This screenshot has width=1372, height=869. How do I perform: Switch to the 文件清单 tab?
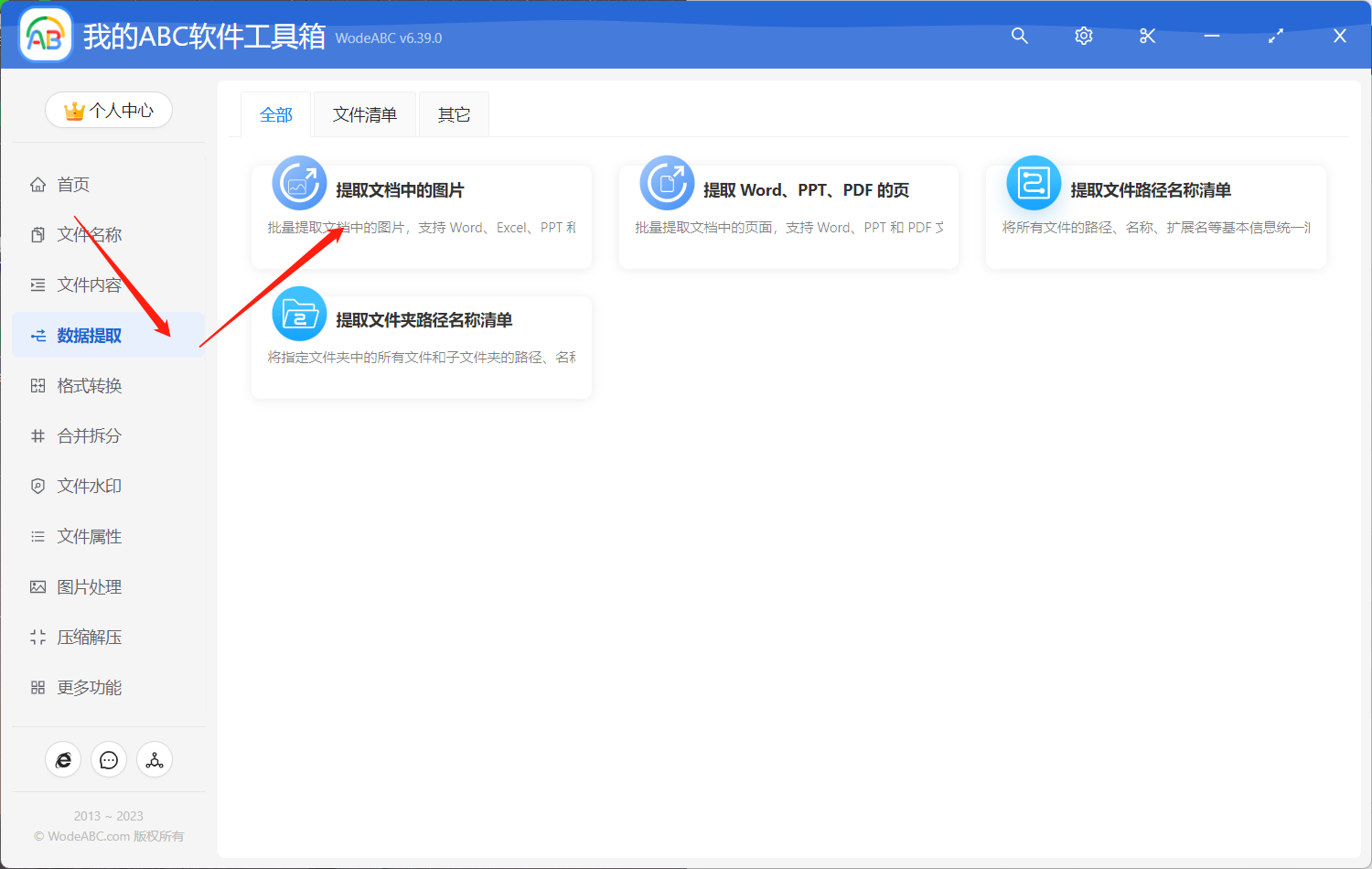click(364, 113)
